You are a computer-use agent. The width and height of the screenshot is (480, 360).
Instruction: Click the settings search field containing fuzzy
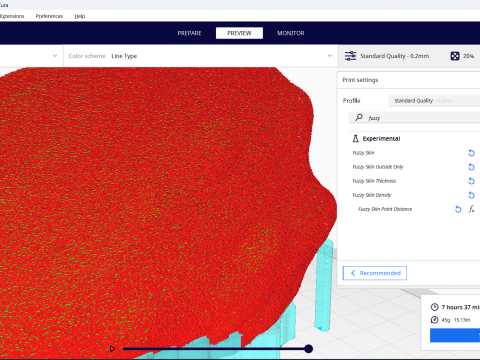click(414, 118)
